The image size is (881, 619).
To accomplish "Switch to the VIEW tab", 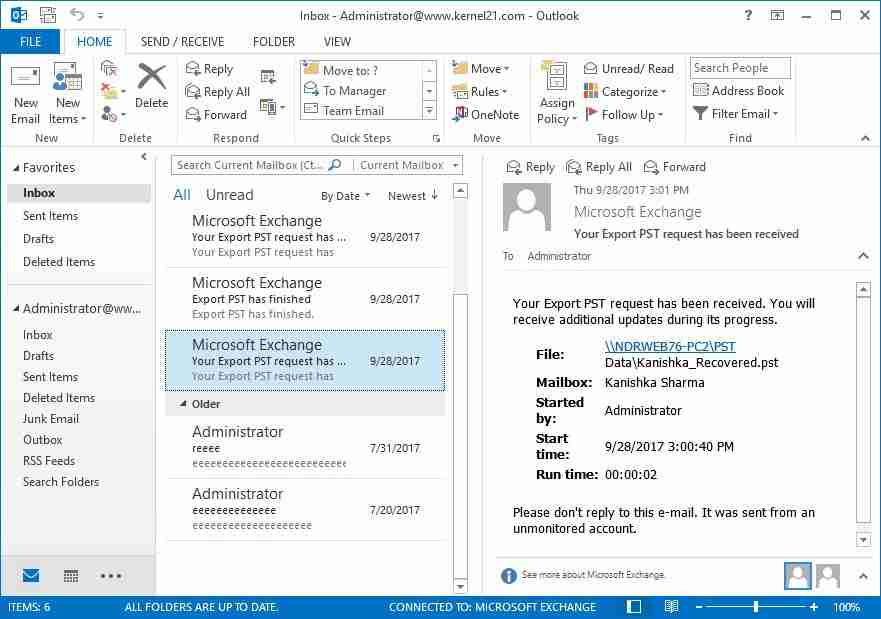I will pos(337,42).
